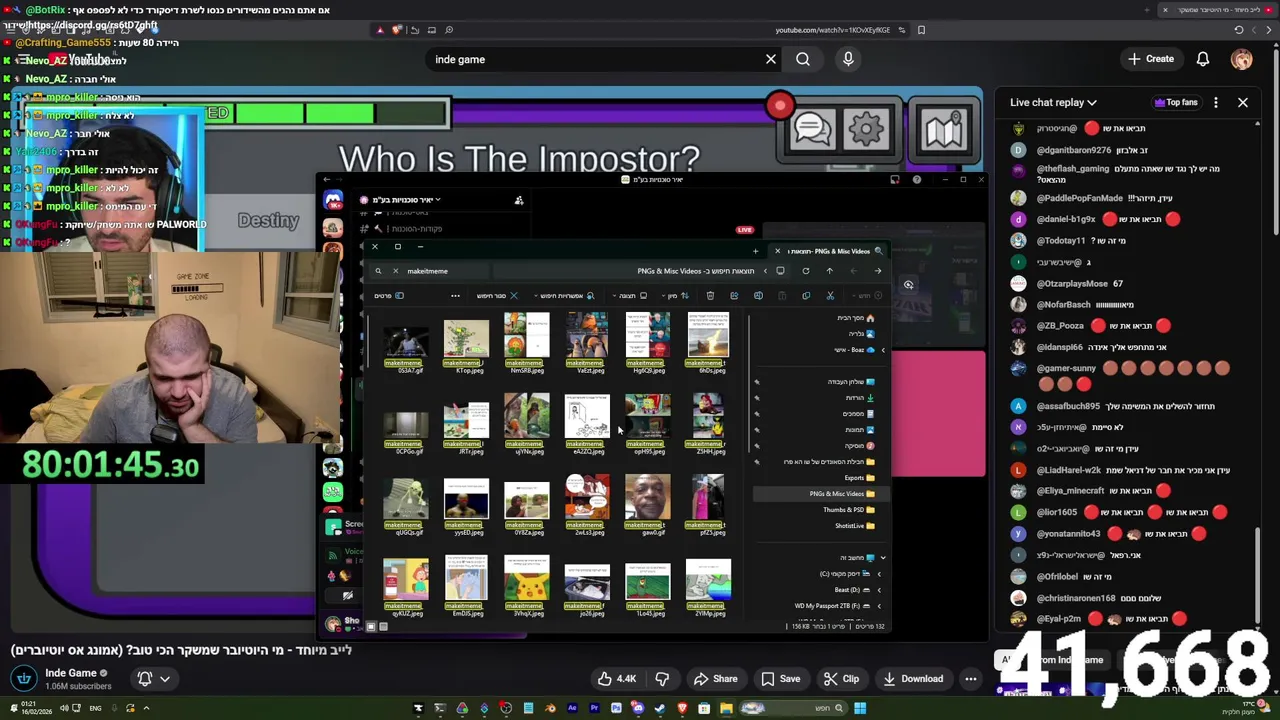The image size is (1280, 720).
Task: Close search button in Explorer toolbar
Action: point(495,296)
